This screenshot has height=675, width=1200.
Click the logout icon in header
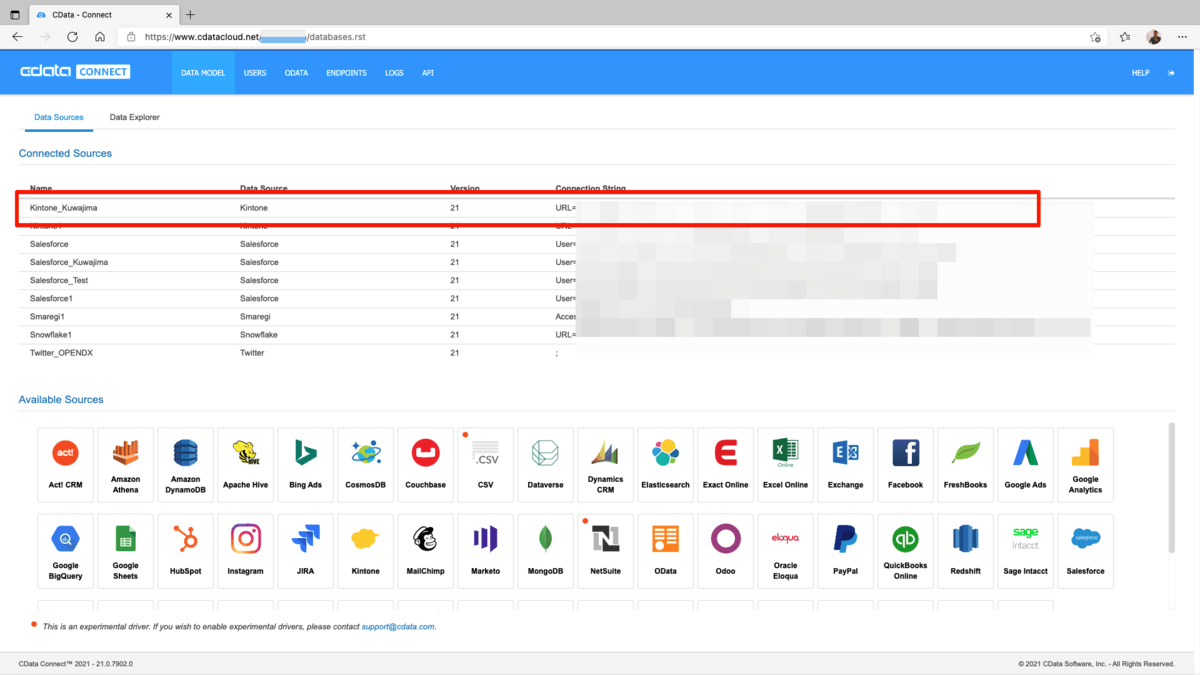tap(1171, 73)
